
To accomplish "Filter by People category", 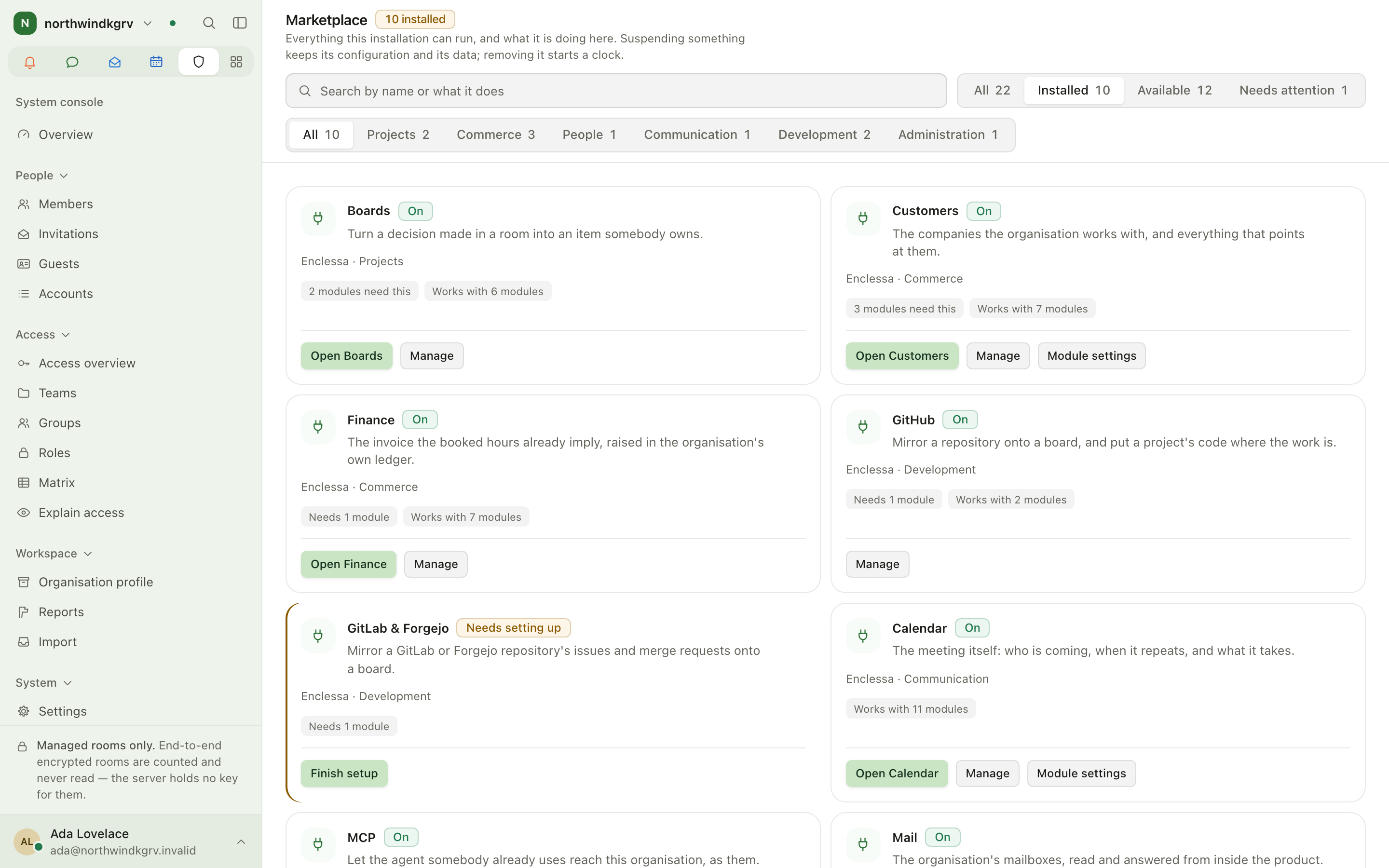I will coord(589,135).
